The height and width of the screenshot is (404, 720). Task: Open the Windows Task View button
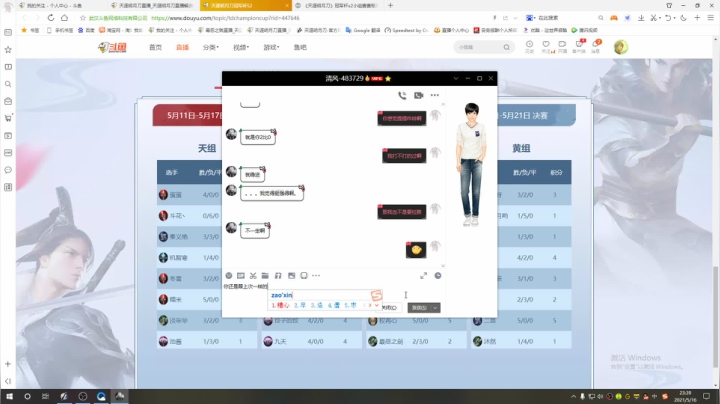click(45, 396)
